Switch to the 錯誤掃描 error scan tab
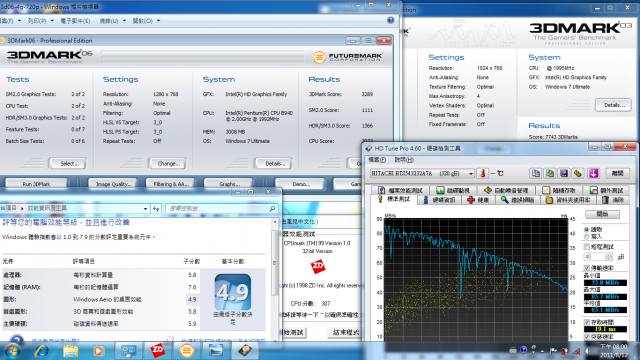 point(518,200)
